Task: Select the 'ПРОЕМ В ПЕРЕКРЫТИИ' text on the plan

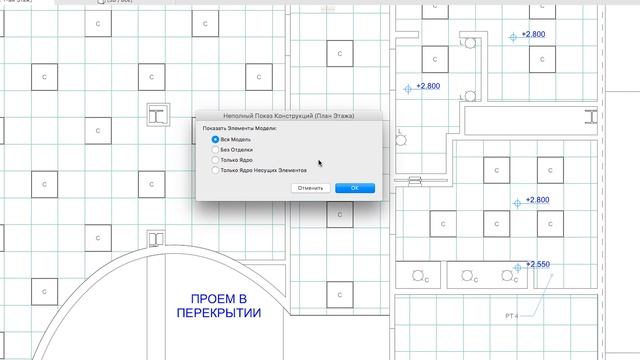Action: (219, 306)
